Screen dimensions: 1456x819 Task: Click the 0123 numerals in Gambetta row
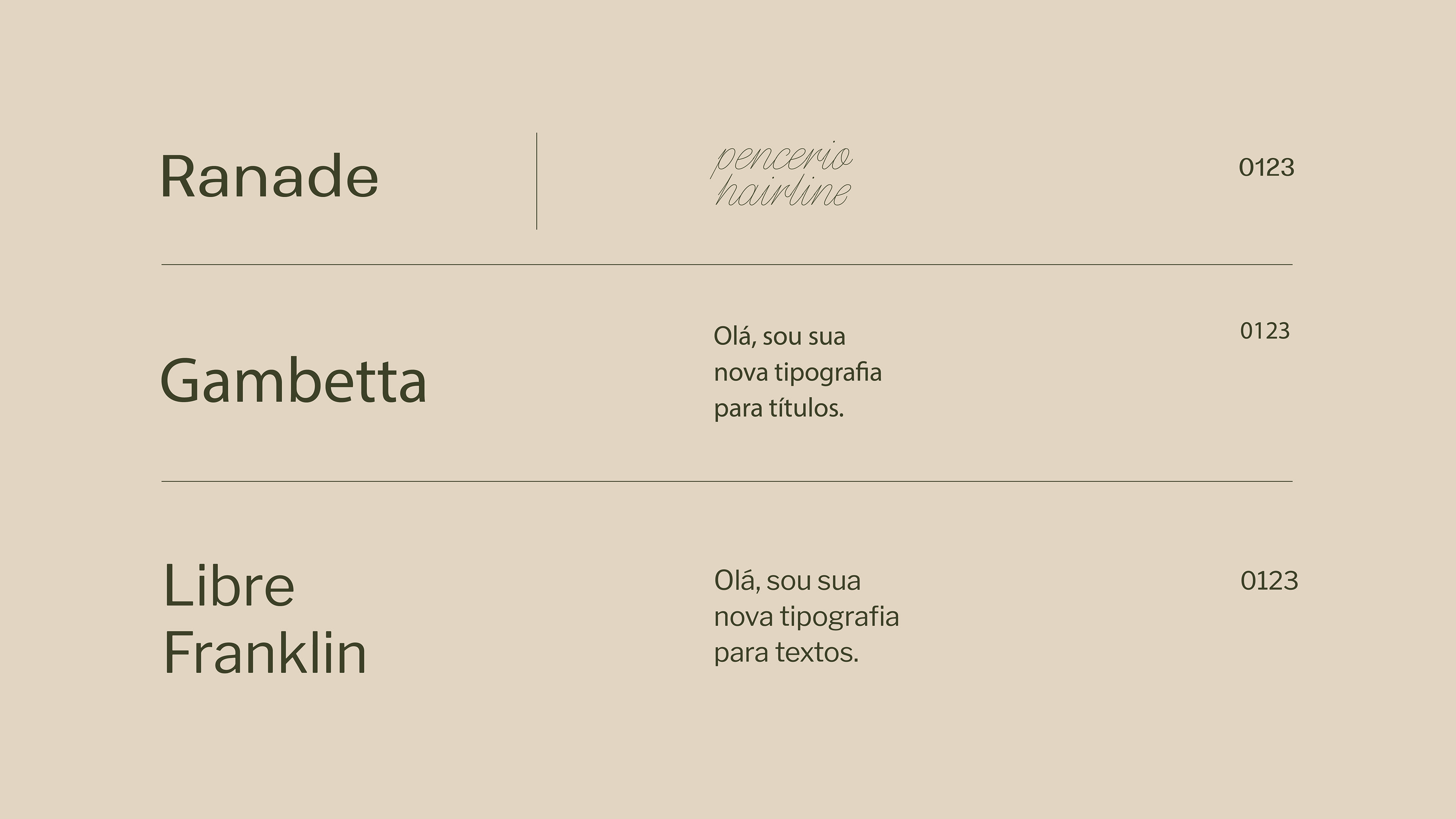[1265, 331]
